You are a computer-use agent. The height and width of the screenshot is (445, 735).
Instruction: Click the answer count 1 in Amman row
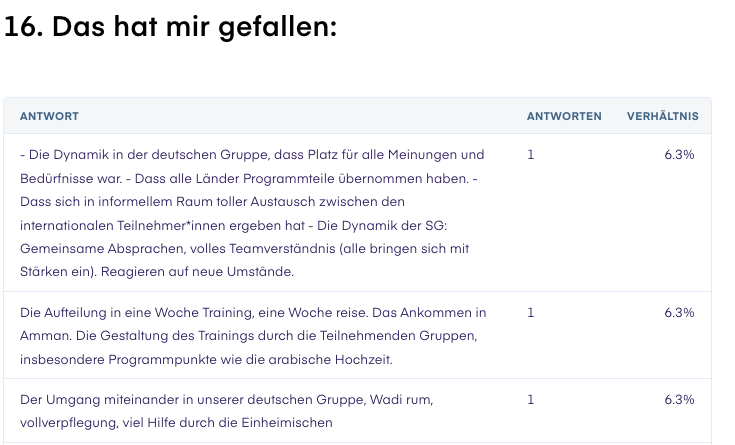[x=531, y=313]
